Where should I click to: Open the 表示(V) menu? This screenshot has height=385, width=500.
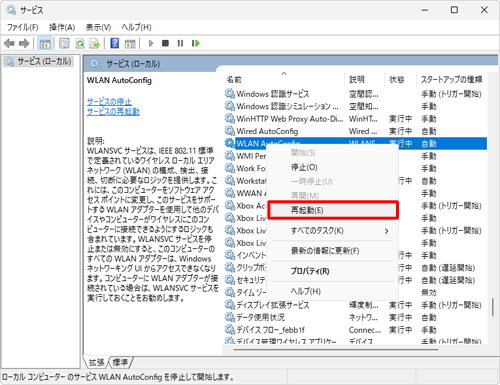click(98, 27)
